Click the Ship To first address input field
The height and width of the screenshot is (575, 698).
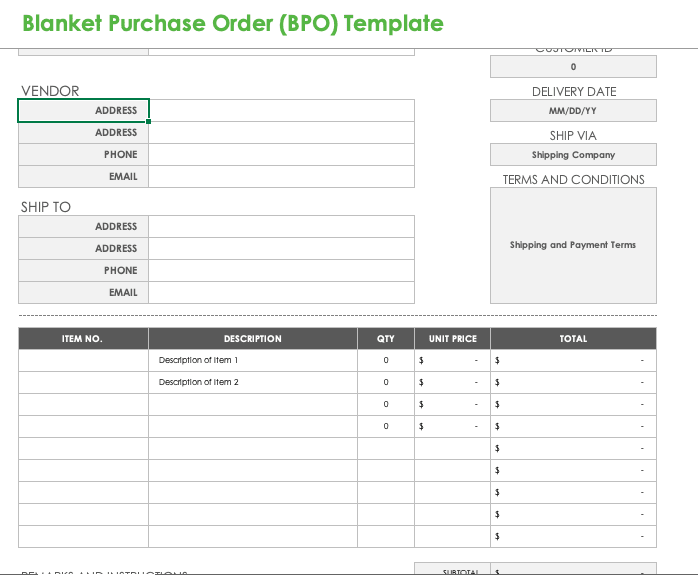pos(281,227)
